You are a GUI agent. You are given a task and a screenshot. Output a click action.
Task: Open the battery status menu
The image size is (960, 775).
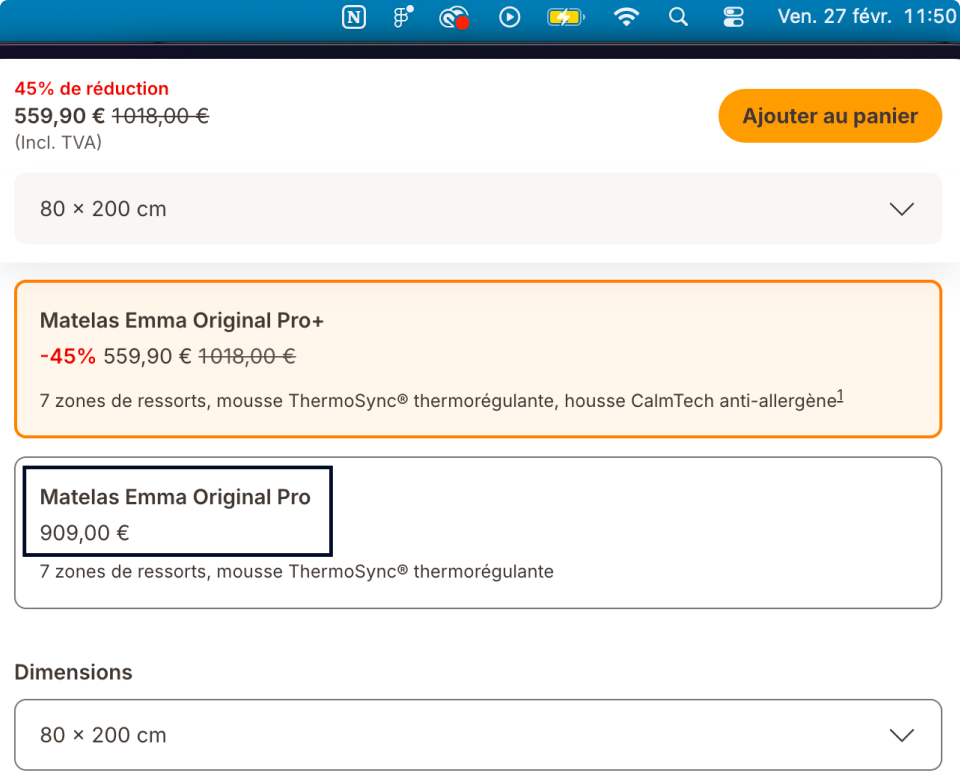pos(566,17)
